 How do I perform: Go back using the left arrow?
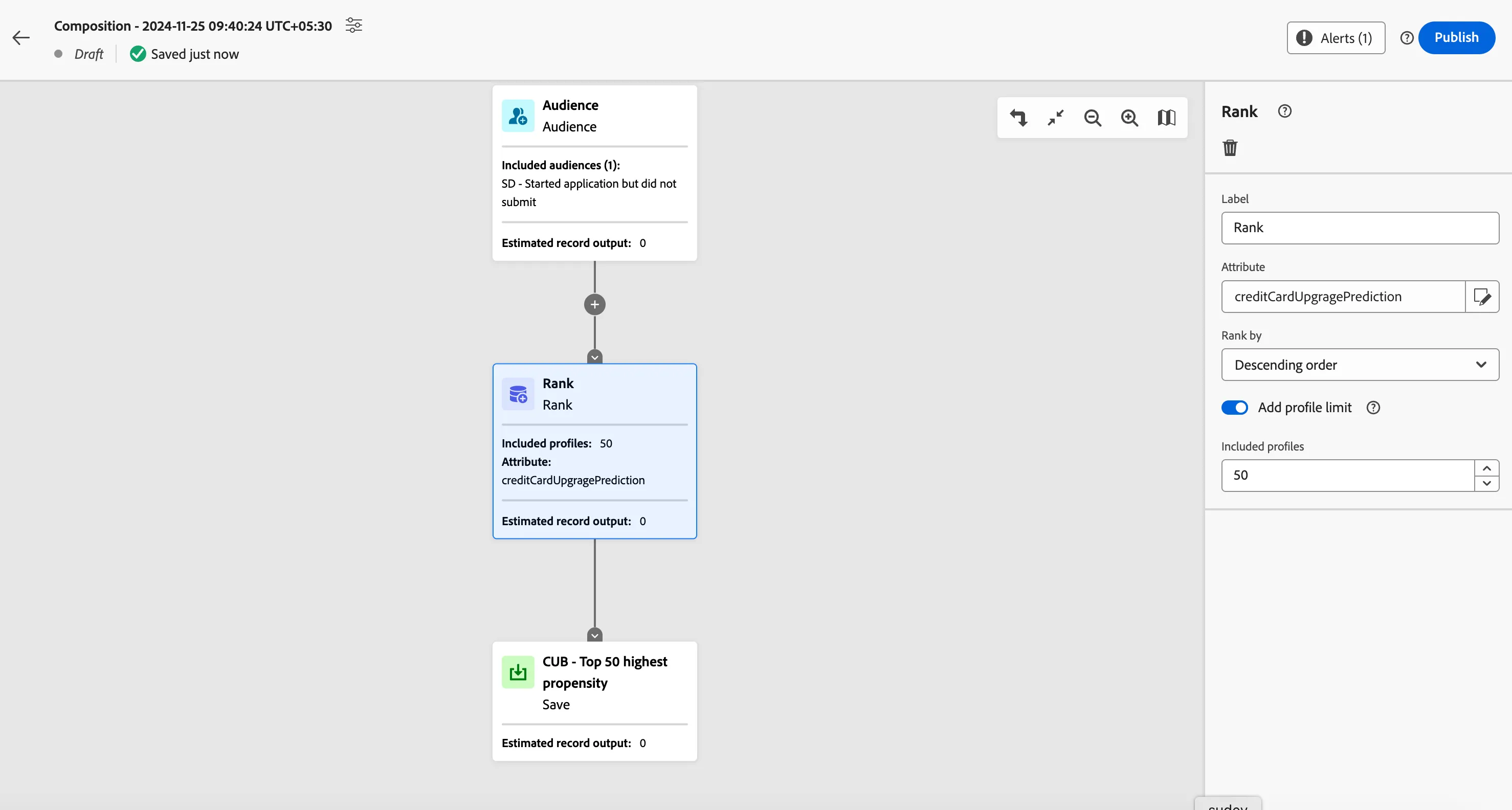tap(21, 38)
